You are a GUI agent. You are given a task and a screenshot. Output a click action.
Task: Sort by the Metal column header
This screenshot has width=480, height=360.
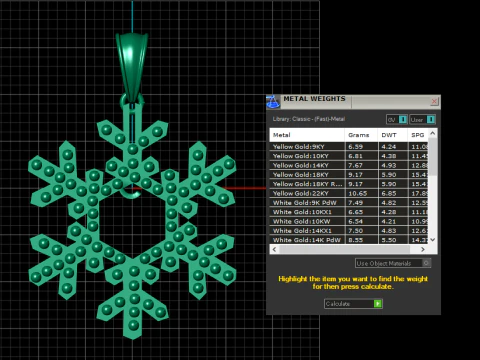307,135
